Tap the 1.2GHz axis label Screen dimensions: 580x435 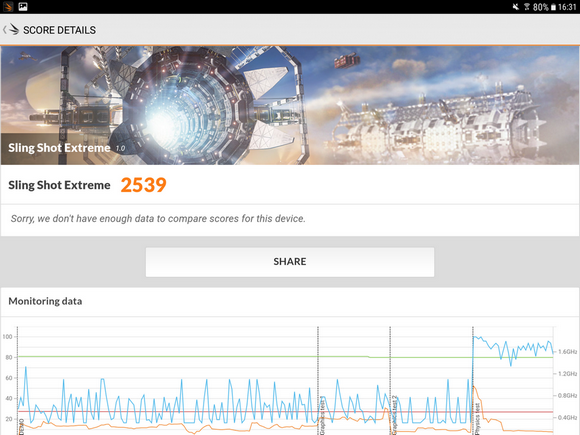tap(567, 374)
